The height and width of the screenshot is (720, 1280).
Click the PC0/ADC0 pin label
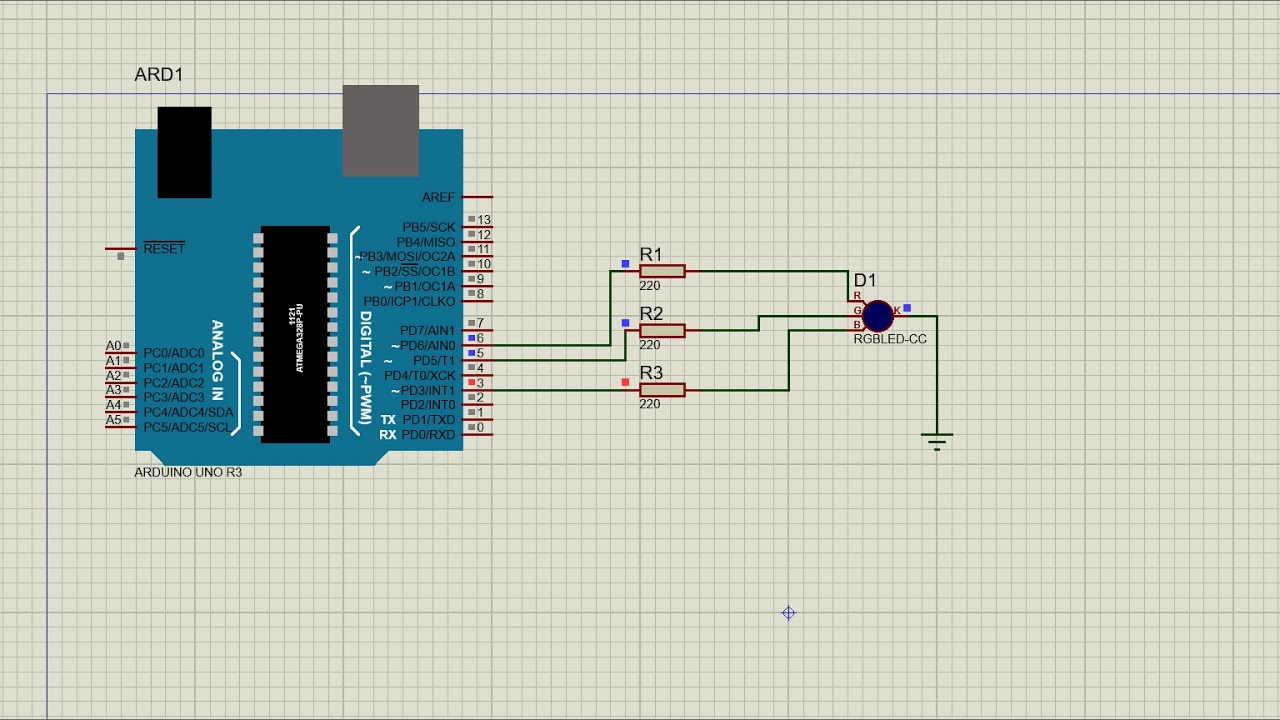[x=173, y=353]
